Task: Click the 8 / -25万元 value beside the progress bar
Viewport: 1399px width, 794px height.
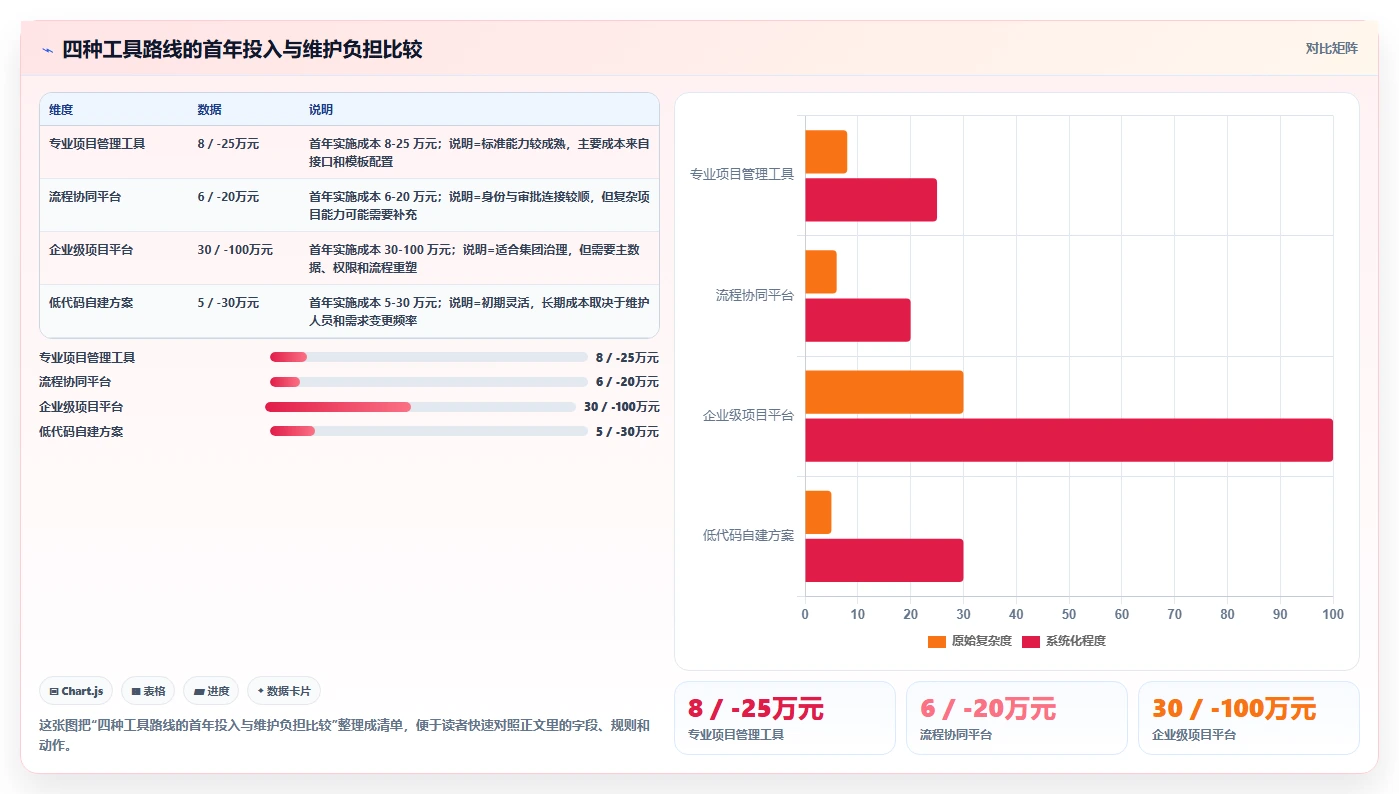Action: click(x=627, y=358)
